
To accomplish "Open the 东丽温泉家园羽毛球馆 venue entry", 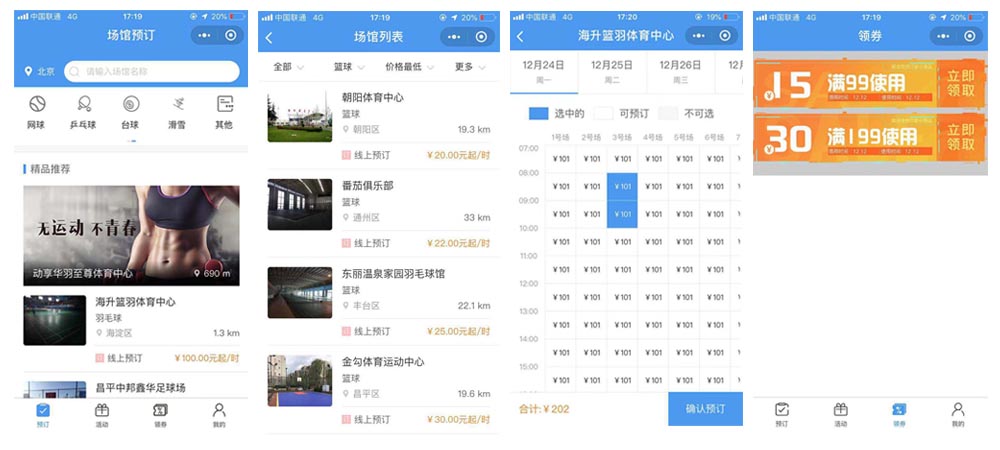I will click(379, 302).
